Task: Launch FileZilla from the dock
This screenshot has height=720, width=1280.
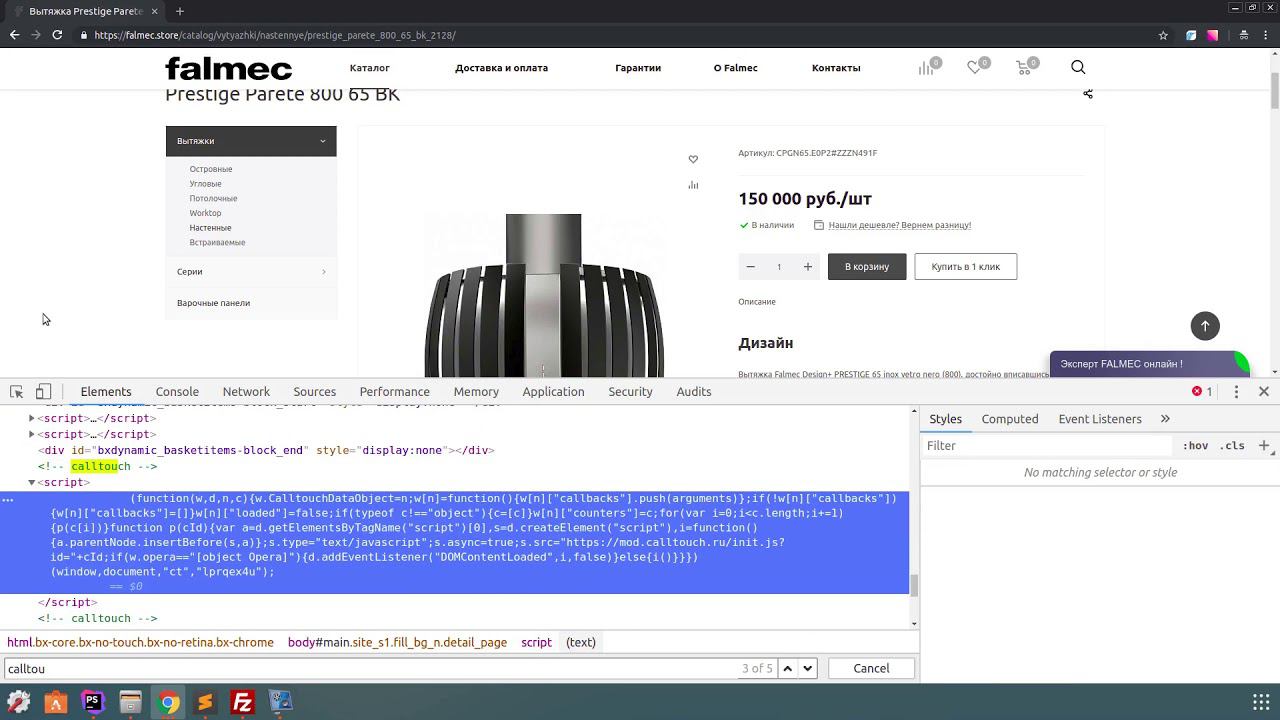Action: point(242,703)
